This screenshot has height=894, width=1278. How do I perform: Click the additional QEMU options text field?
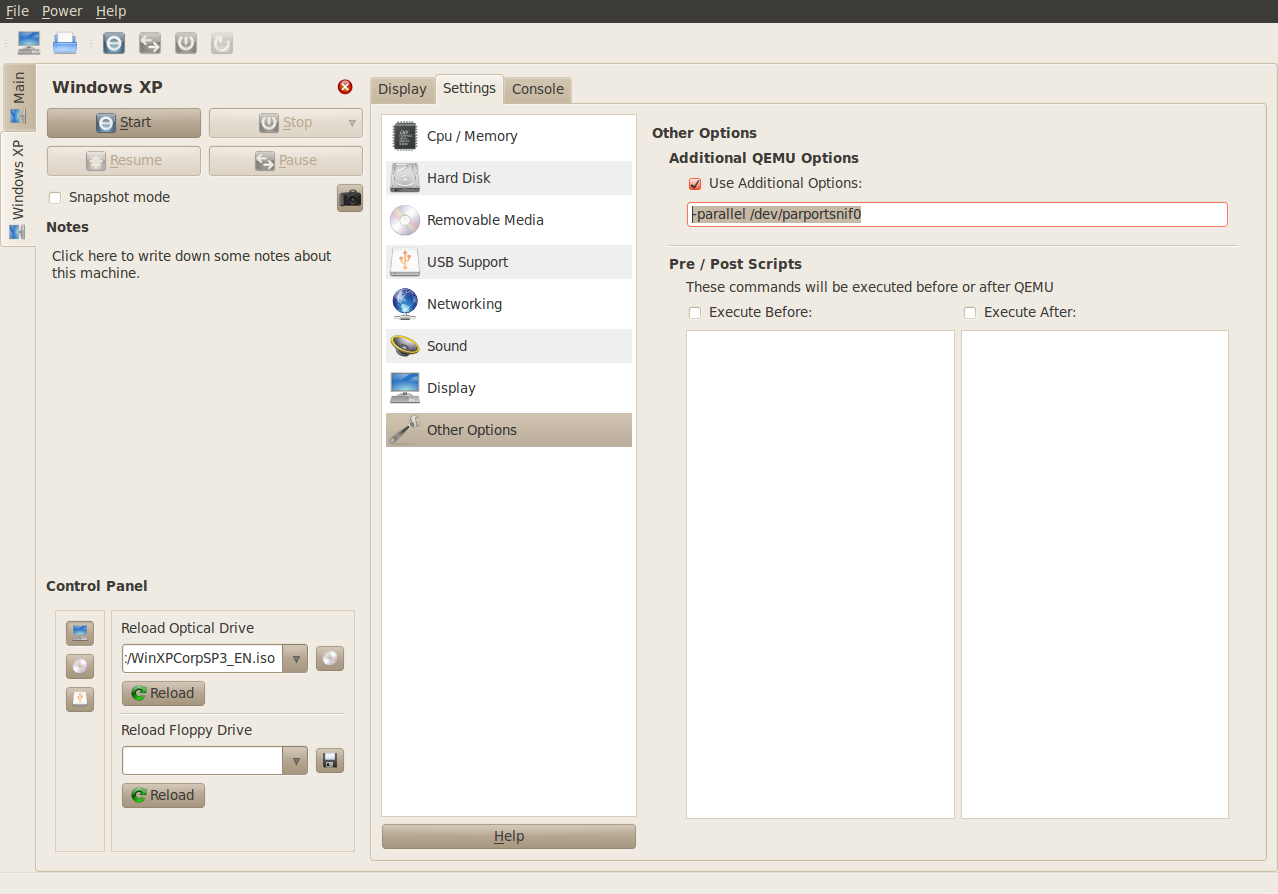click(957, 215)
